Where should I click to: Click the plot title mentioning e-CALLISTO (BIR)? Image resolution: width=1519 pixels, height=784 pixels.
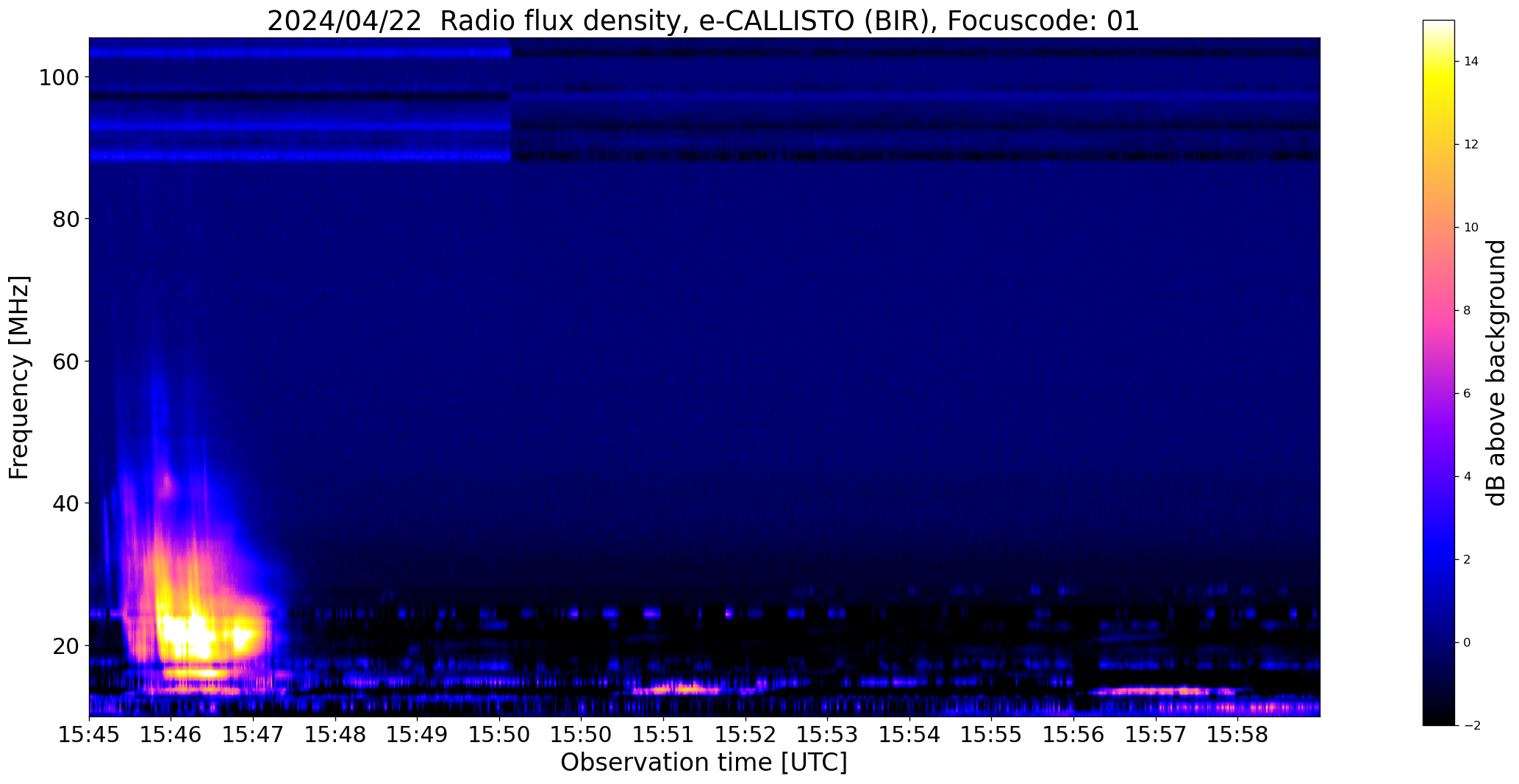pyautogui.click(x=703, y=21)
